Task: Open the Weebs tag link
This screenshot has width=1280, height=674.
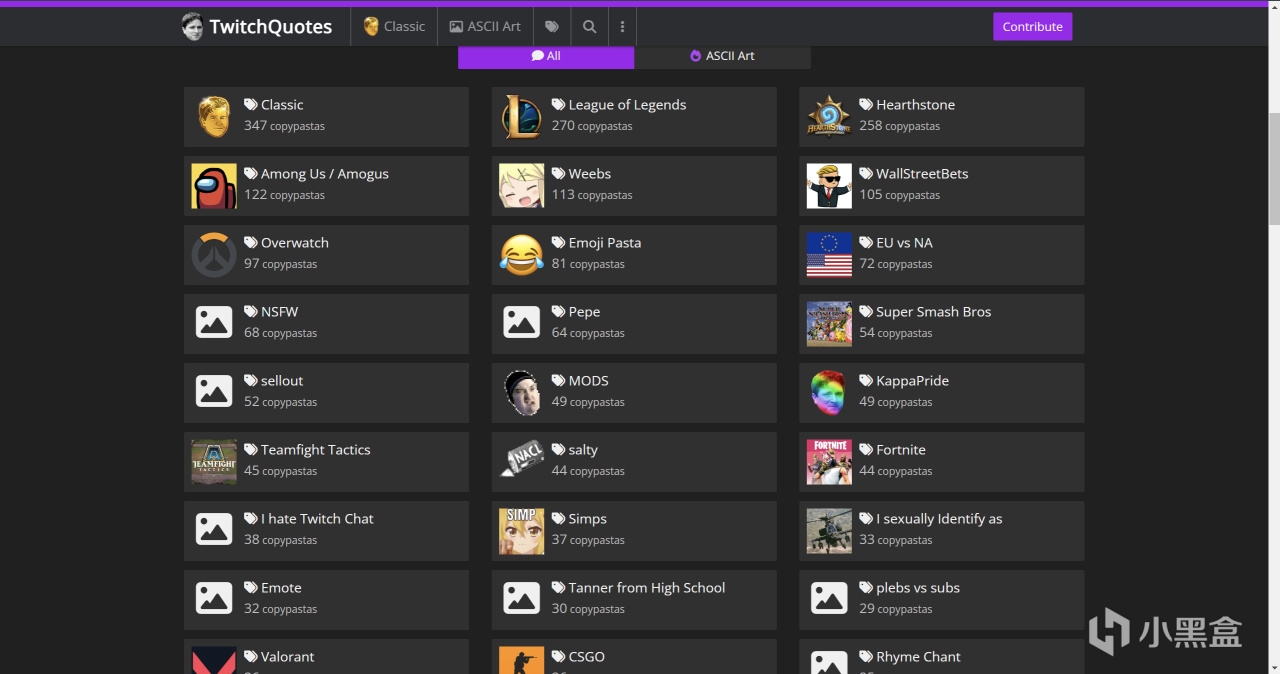Action: pos(581,174)
